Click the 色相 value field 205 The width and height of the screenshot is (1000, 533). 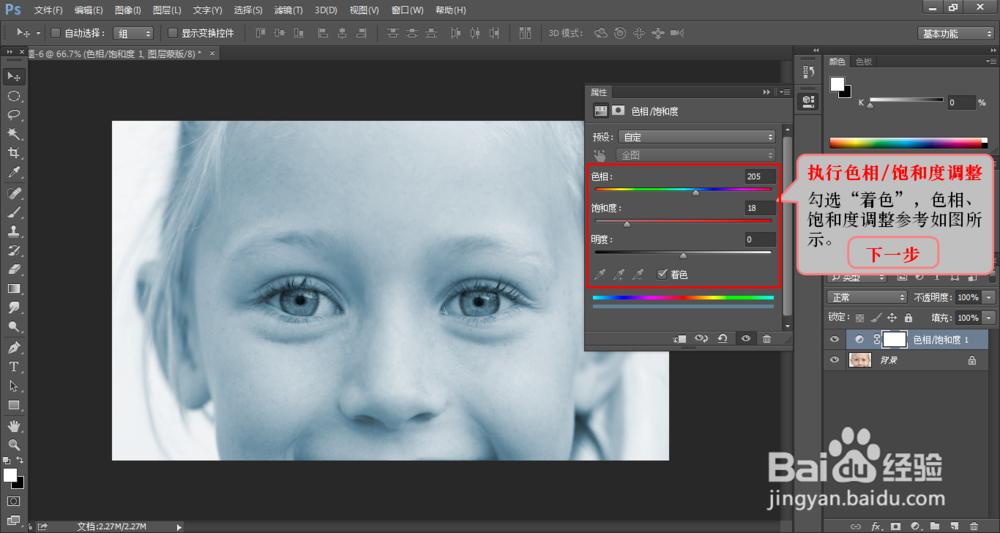click(x=760, y=177)
